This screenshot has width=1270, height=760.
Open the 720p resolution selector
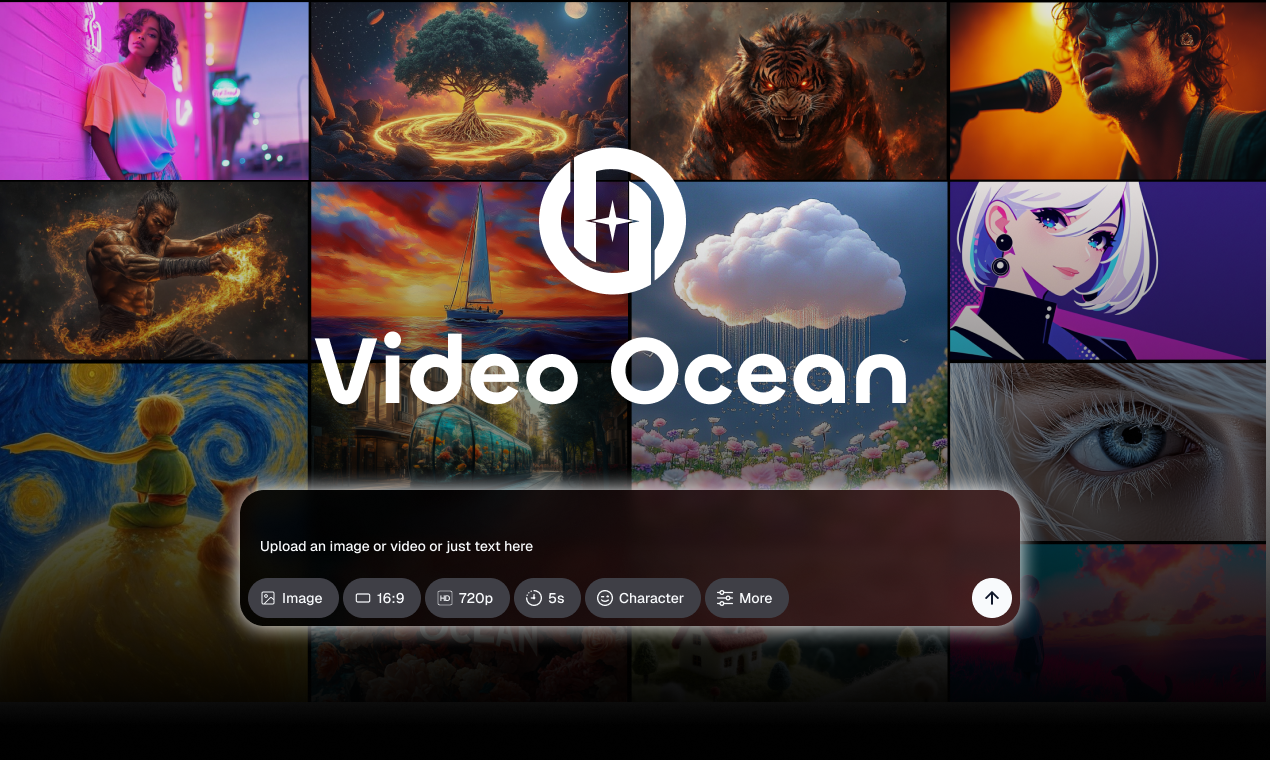[467, 598]
